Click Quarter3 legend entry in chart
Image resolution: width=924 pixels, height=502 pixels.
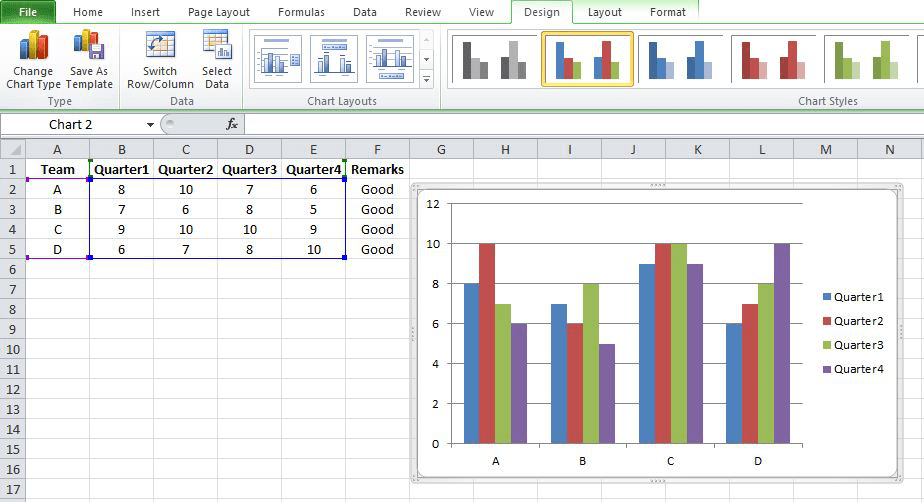[853, 345]
